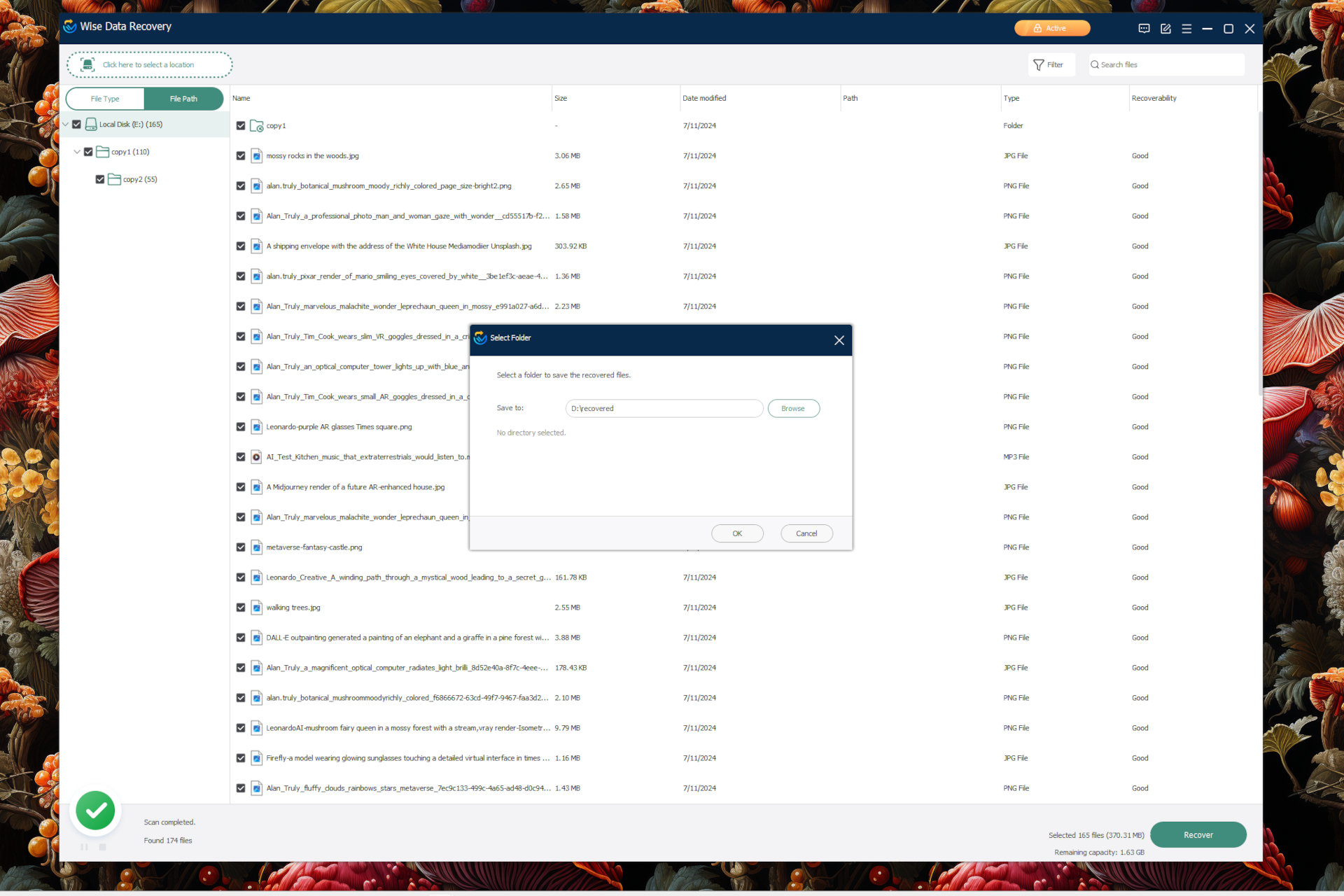The height and width of the screenshot is (896, 1344).
Task: Toggle the copy1 folder checkbox
Action: 91,151
